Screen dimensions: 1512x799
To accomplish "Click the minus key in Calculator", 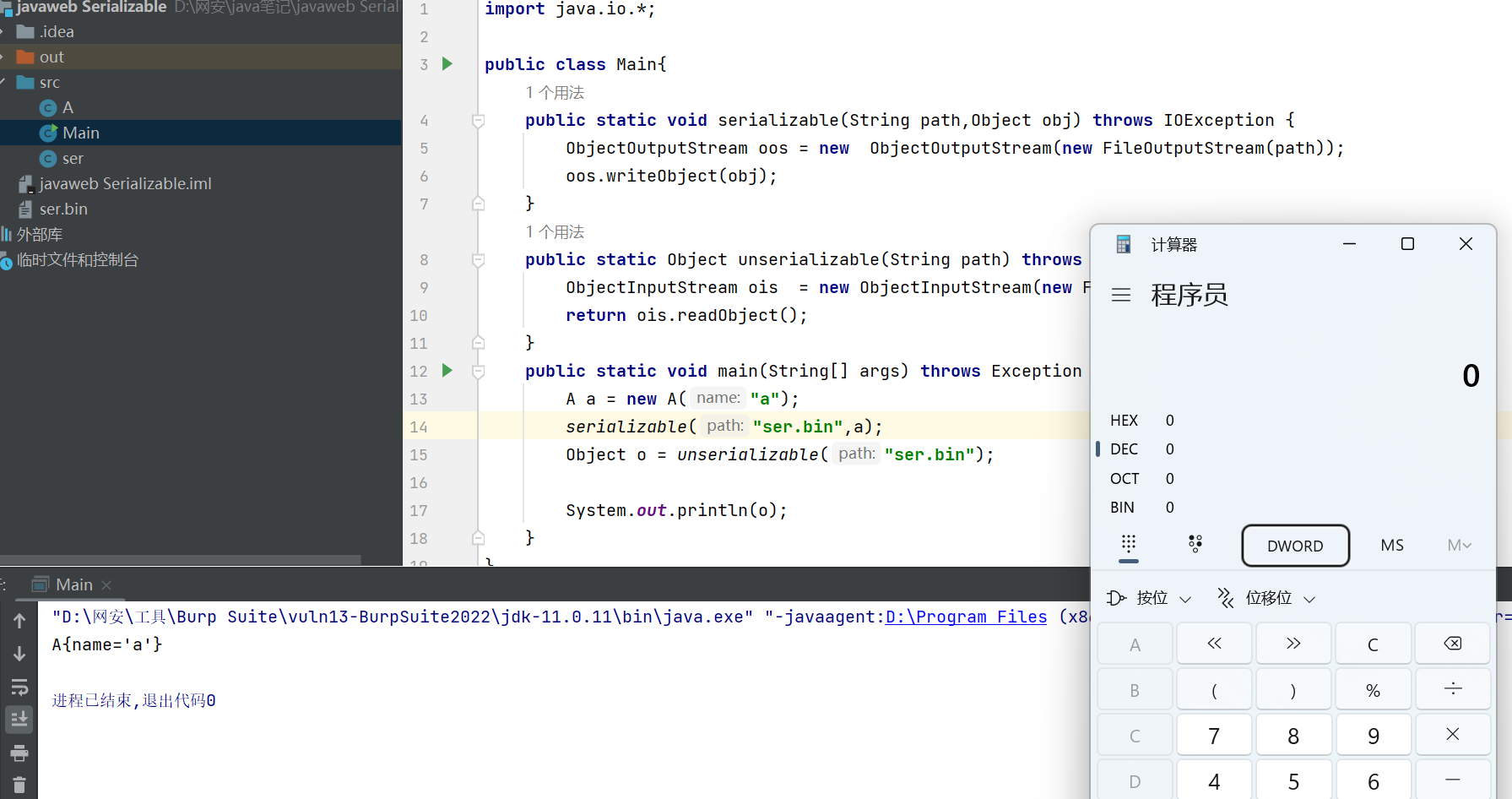I will [x=1453, y=780].
